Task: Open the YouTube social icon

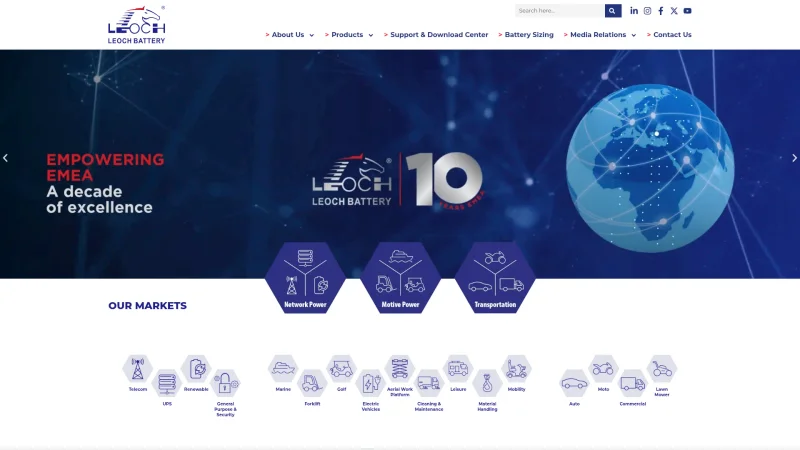Action: tap(687, 11)
